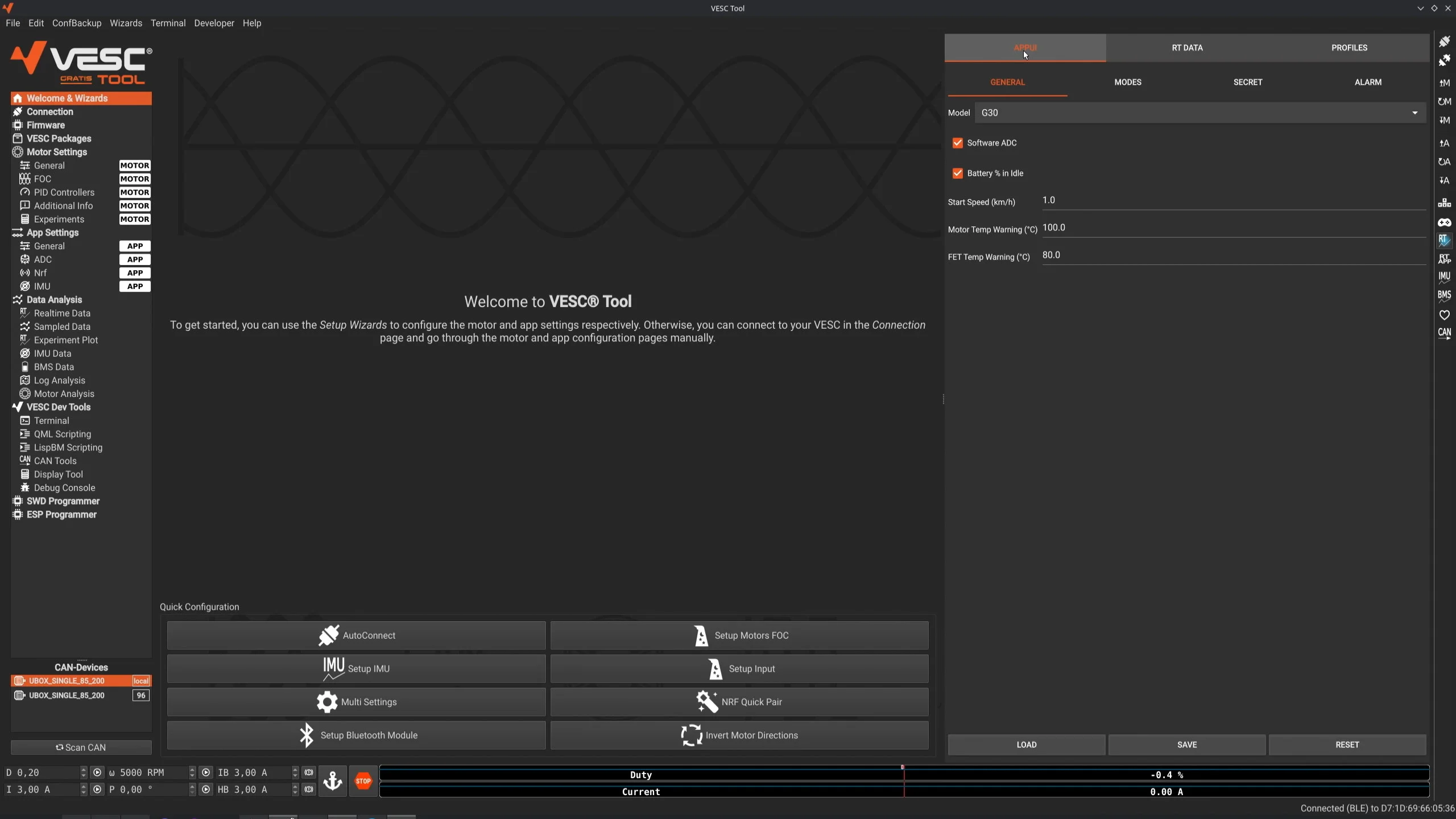Click Setup Bluetooth Module button

click(x=357, y=735)
